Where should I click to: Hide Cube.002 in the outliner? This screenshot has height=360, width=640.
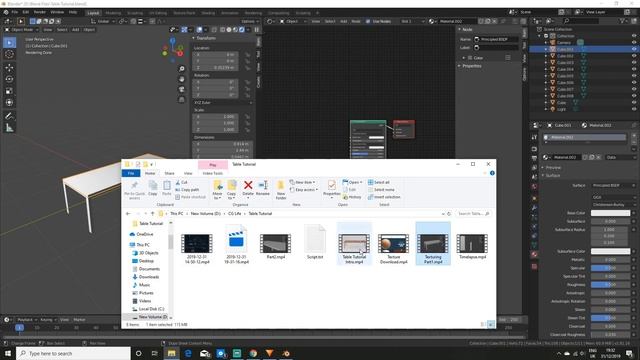pos(634,56)
